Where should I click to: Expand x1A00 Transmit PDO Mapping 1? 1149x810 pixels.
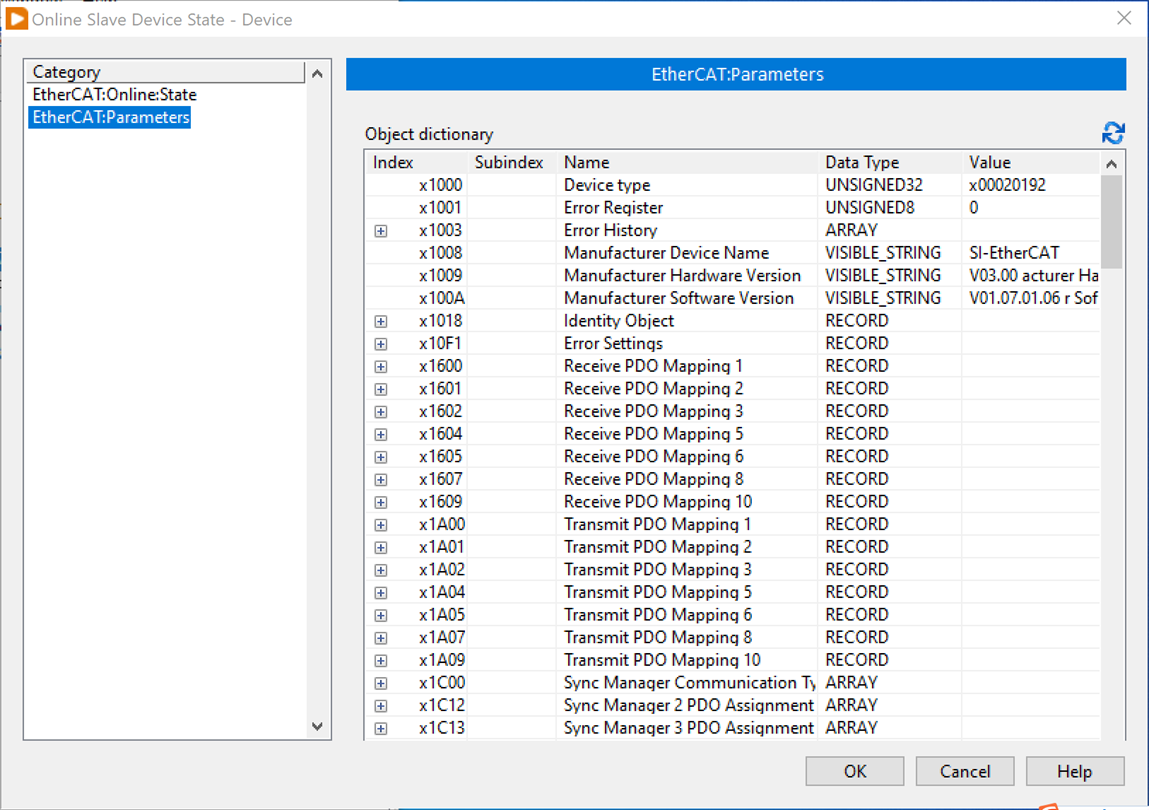[x=381, y=525]
